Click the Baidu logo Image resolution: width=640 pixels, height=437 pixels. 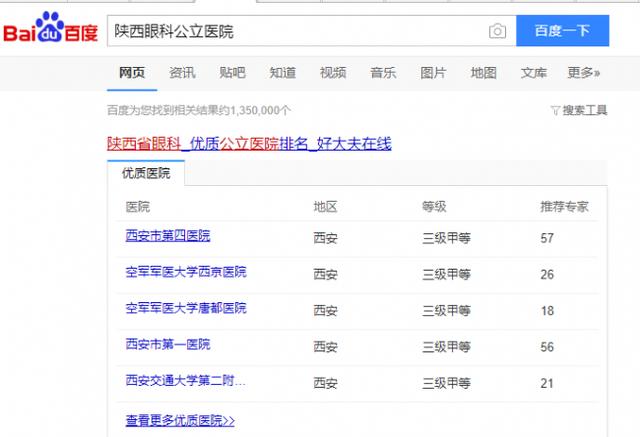[x=51, y=27]
